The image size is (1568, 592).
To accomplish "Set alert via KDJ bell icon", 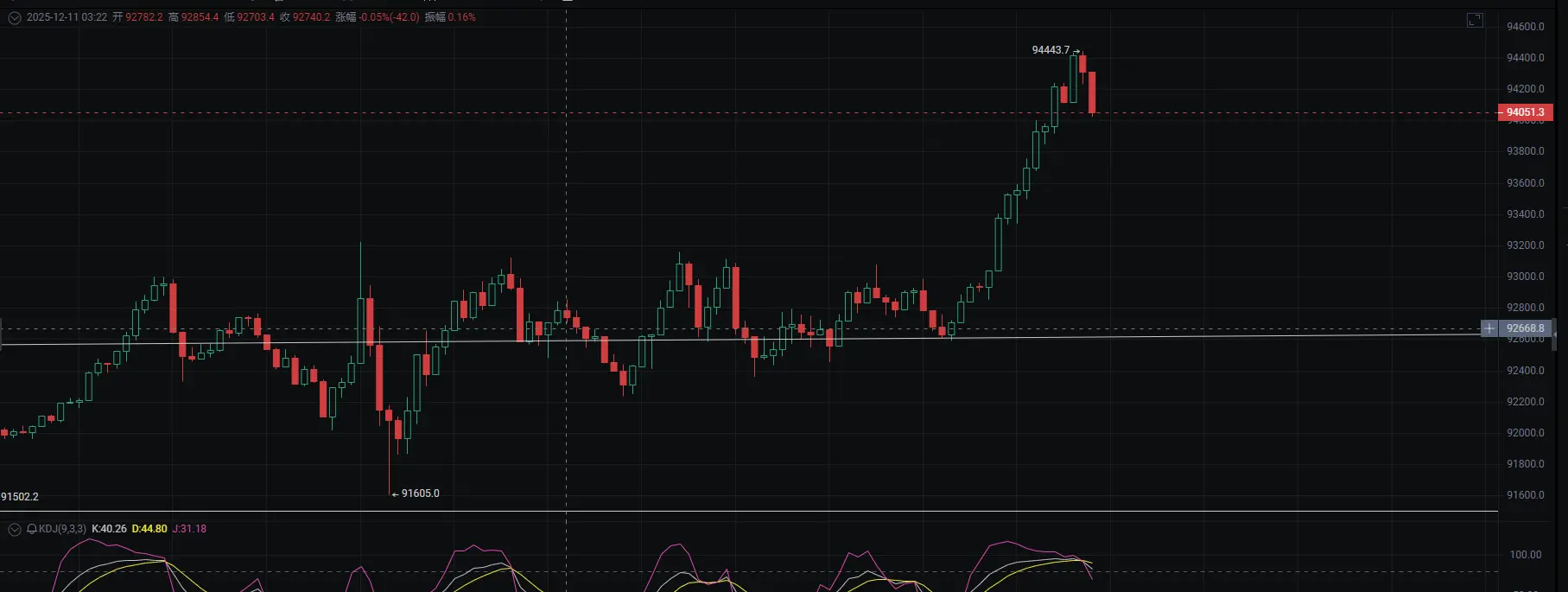I will [x=32, y=529].
